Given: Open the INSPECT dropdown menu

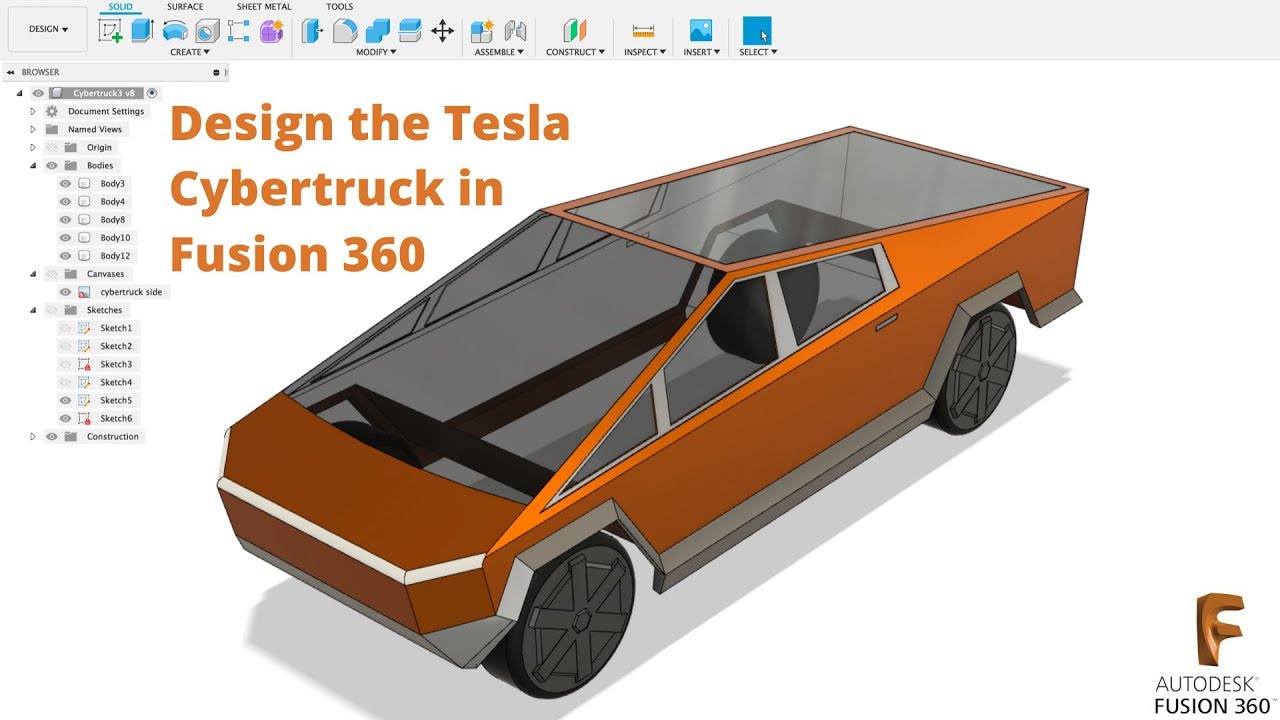Looking at the screenshot, I should point(645,52).
